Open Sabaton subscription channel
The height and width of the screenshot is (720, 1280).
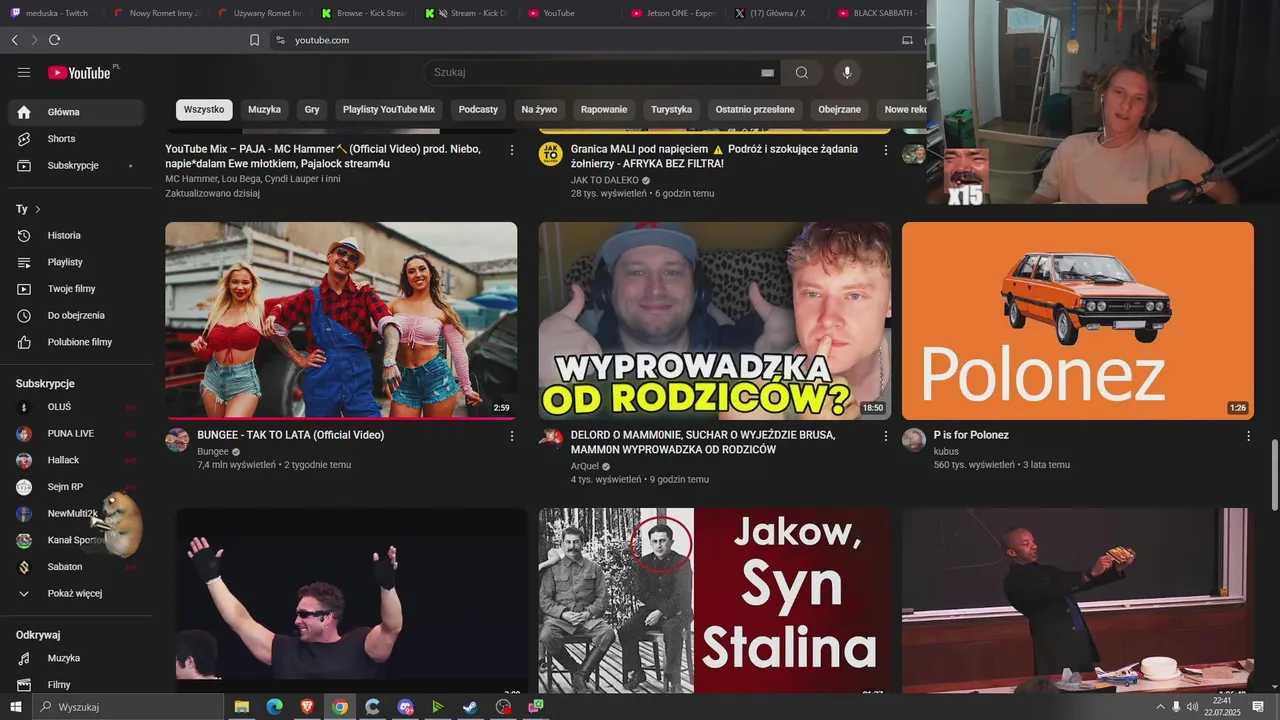coord(76,567)
